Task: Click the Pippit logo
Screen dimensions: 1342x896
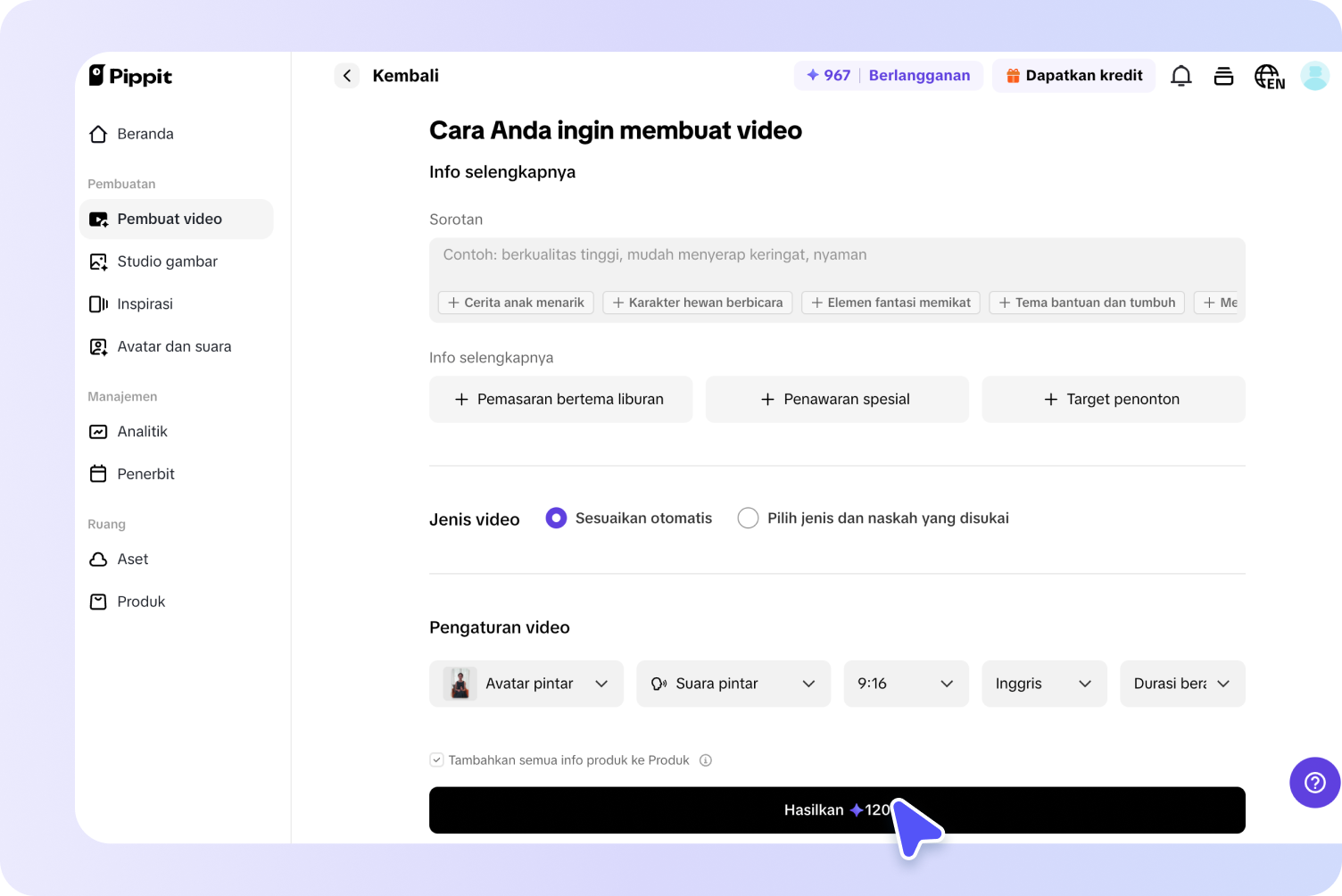Action: 130,76
